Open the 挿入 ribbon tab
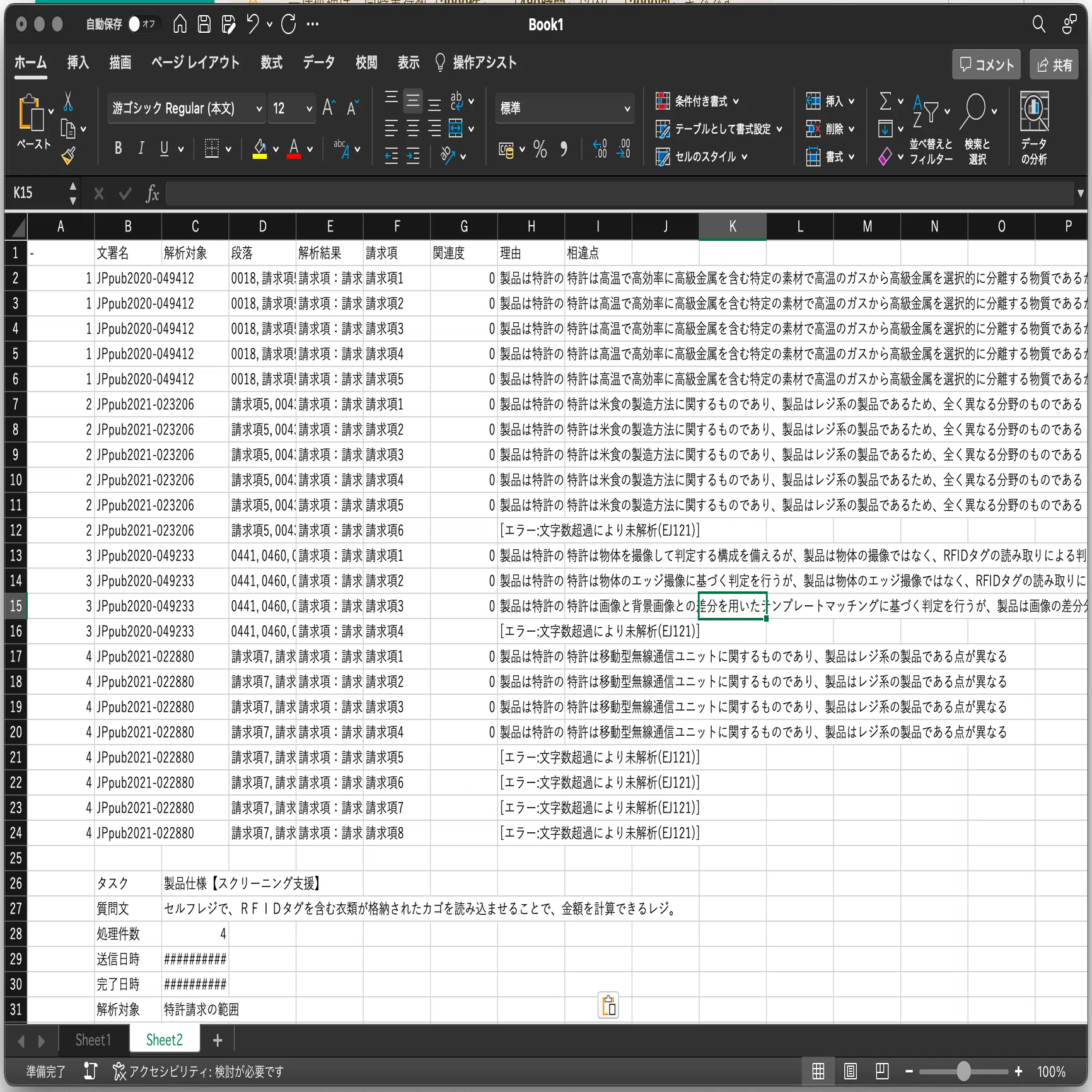This screenshot has width=1092, height=1092. point(78,62)
